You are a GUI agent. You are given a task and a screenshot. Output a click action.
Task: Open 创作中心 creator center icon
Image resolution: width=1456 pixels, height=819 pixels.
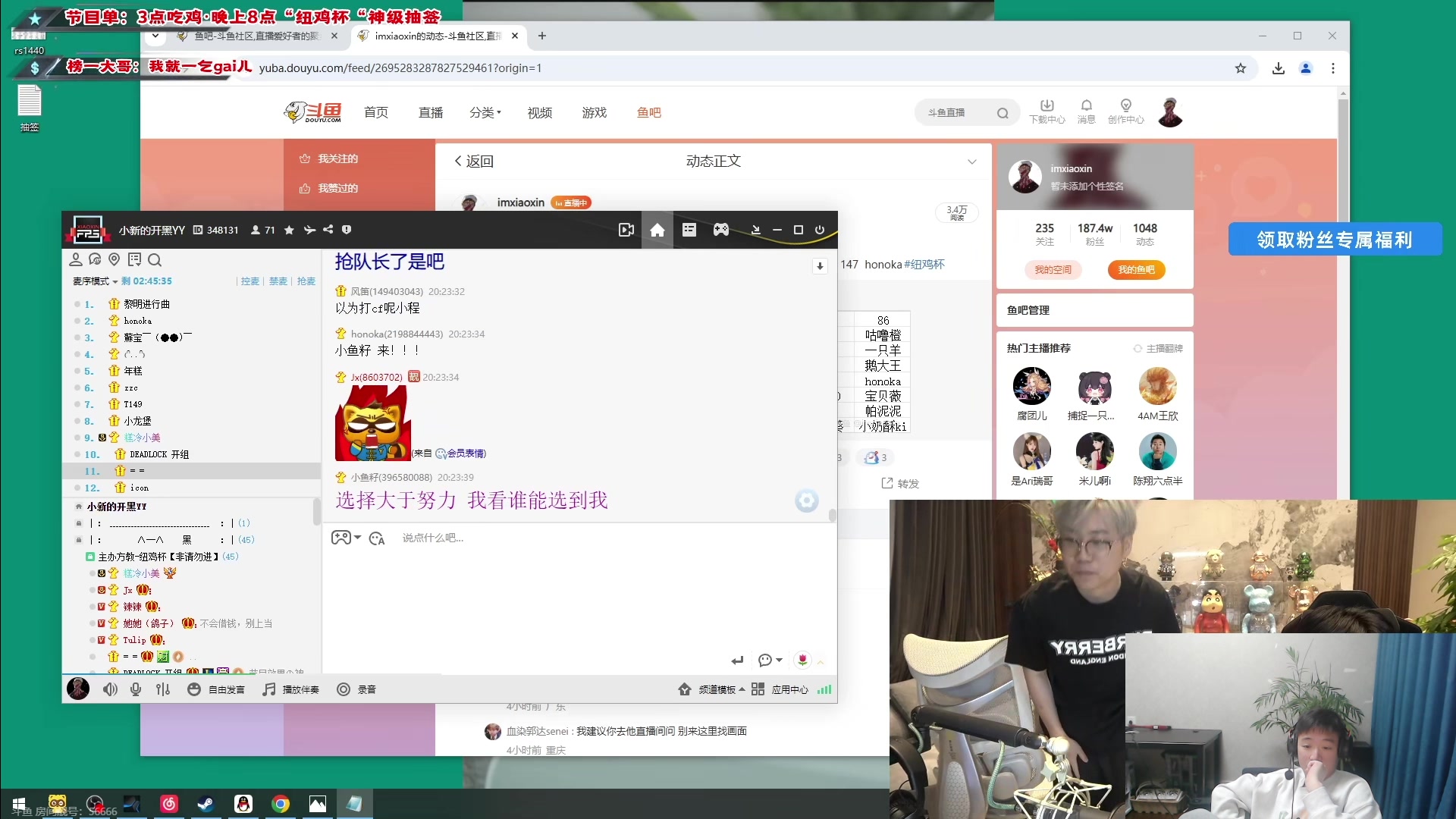click(1126, 111)
